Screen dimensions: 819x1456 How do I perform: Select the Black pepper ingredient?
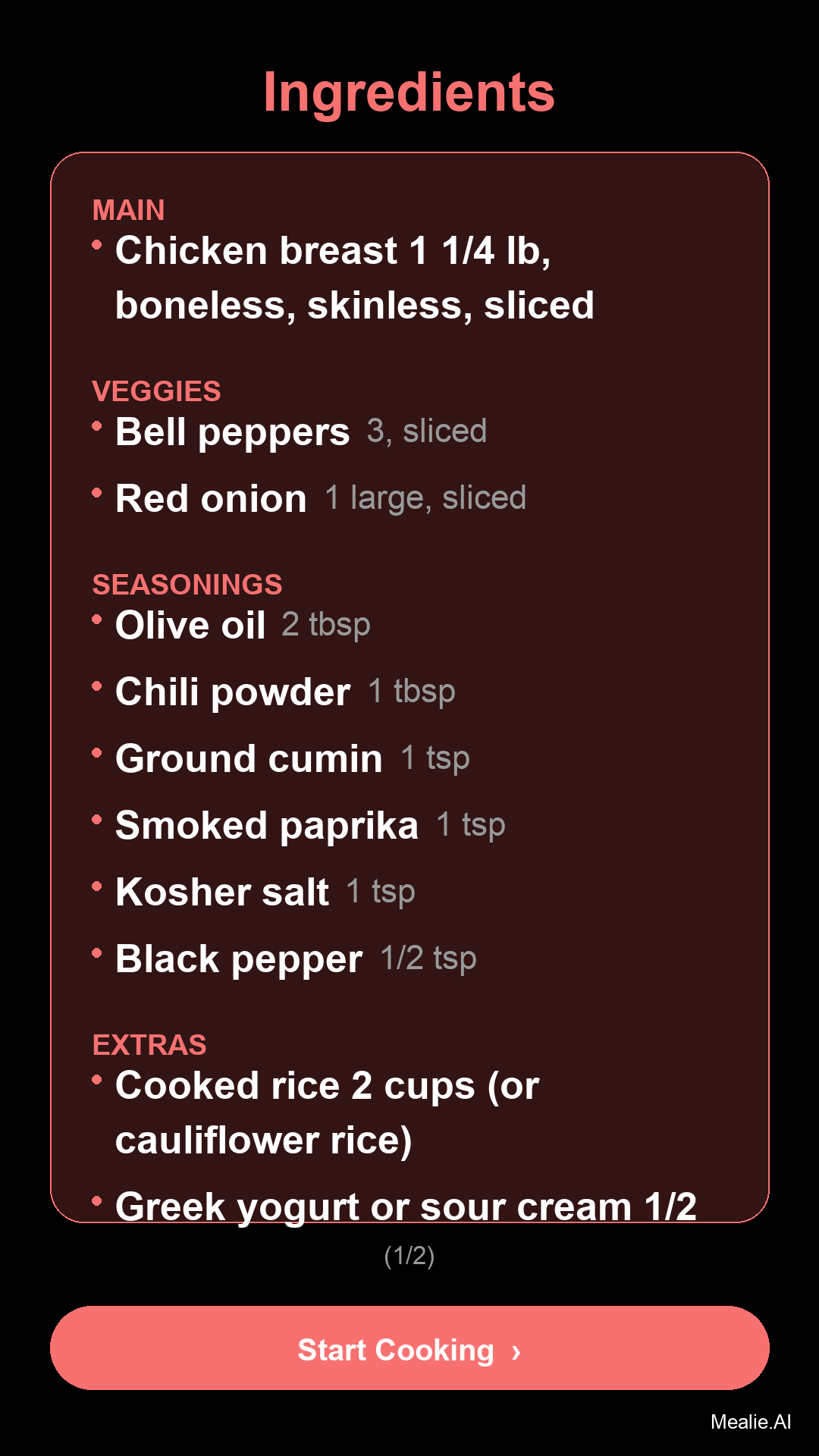coord(239,959)
